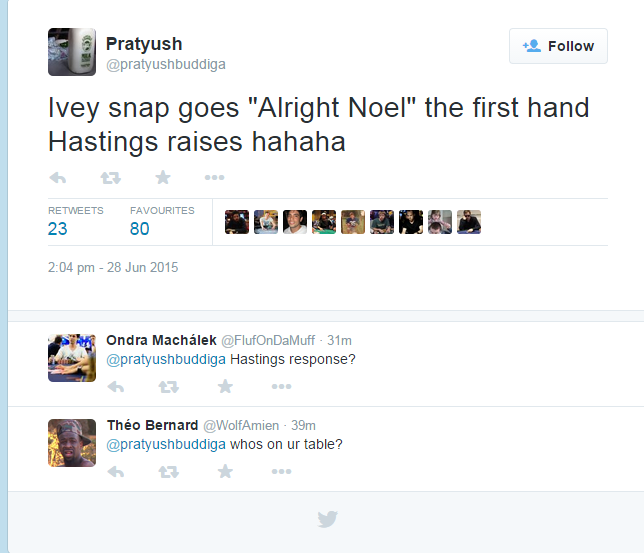Screen dimensions: 644x553
Task: Retweet Théo Bernard's reply
Action: tap(169, 471)
